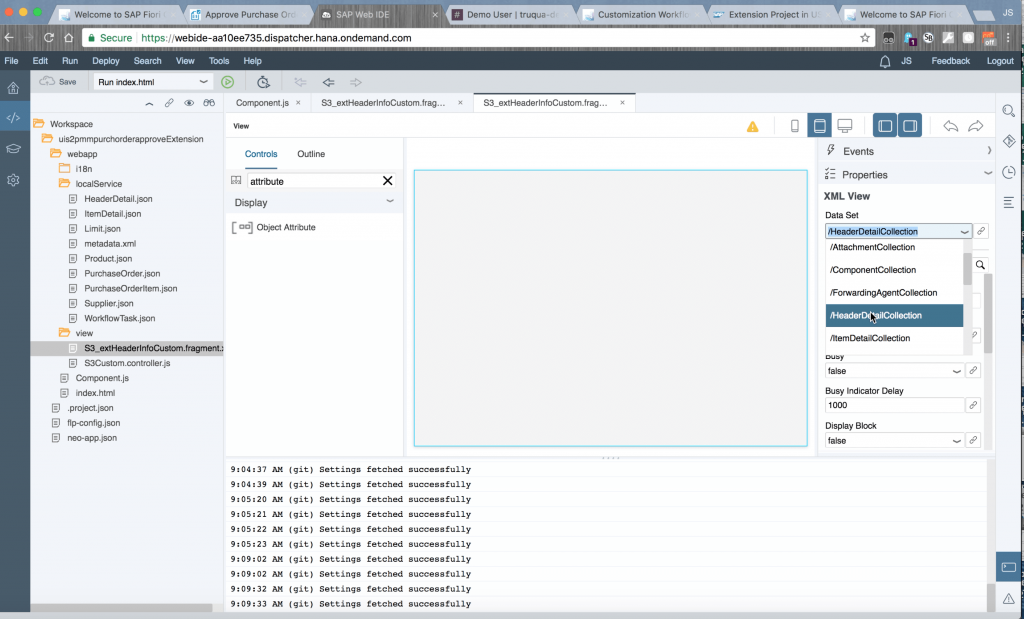Toggle the console icon in right sidebar

pos(1009,567)
